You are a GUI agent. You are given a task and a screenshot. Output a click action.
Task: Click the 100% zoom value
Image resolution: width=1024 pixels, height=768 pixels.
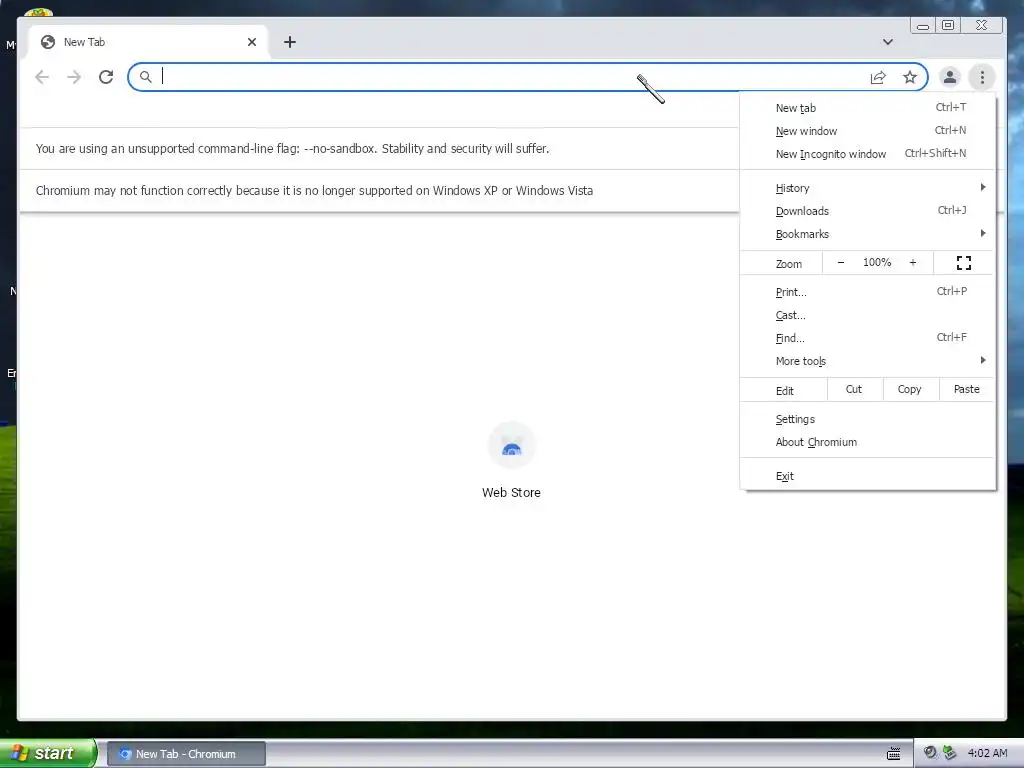coord(876,263)
